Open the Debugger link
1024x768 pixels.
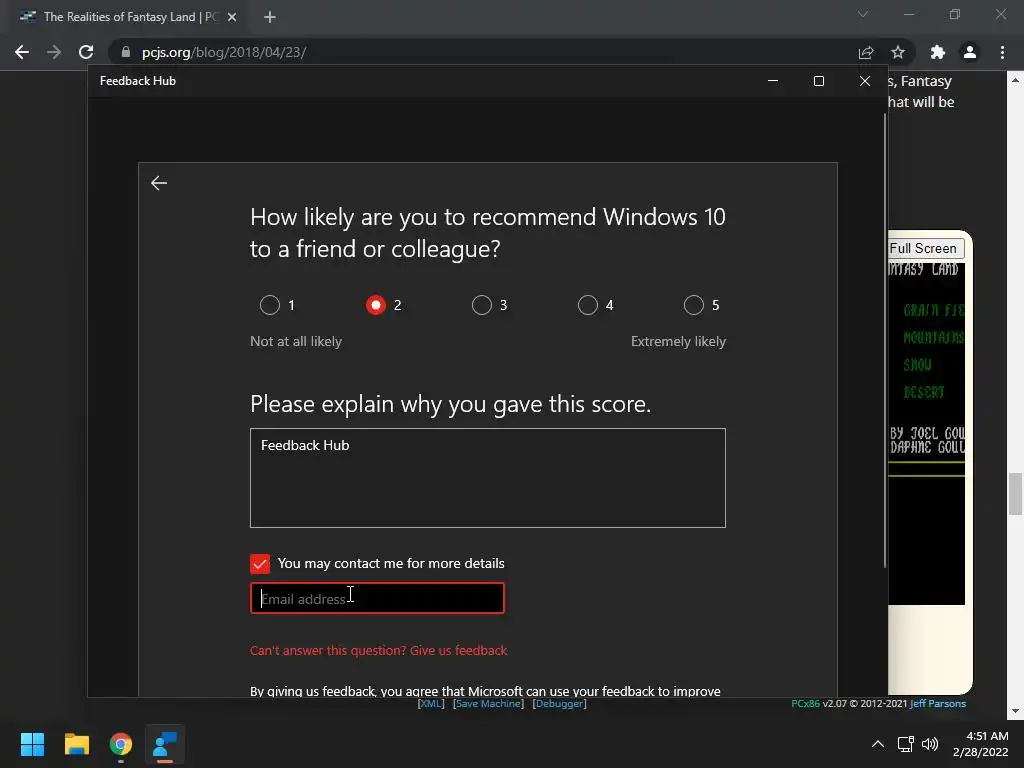pyautogui.click(x=559, y=703)
